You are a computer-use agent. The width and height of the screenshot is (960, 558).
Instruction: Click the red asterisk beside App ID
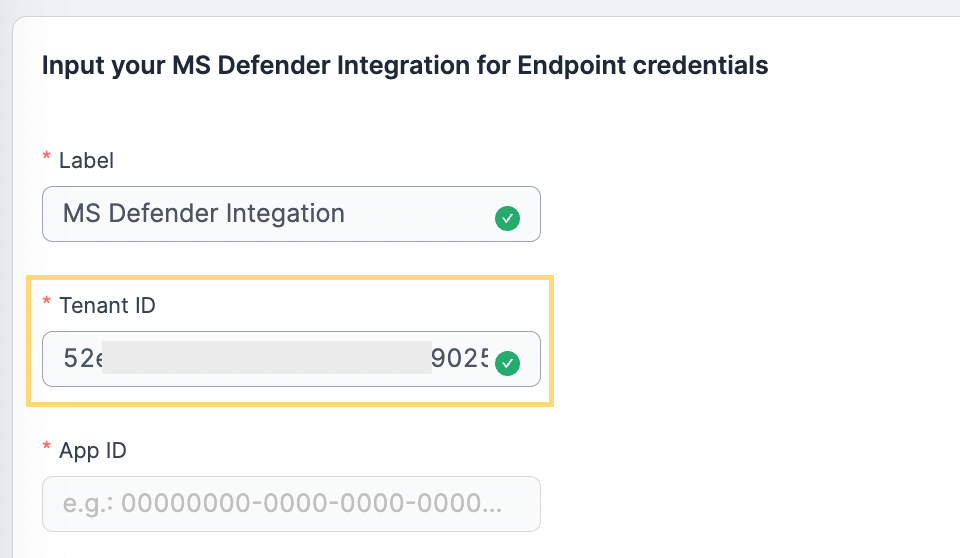(x=47, y=447)
